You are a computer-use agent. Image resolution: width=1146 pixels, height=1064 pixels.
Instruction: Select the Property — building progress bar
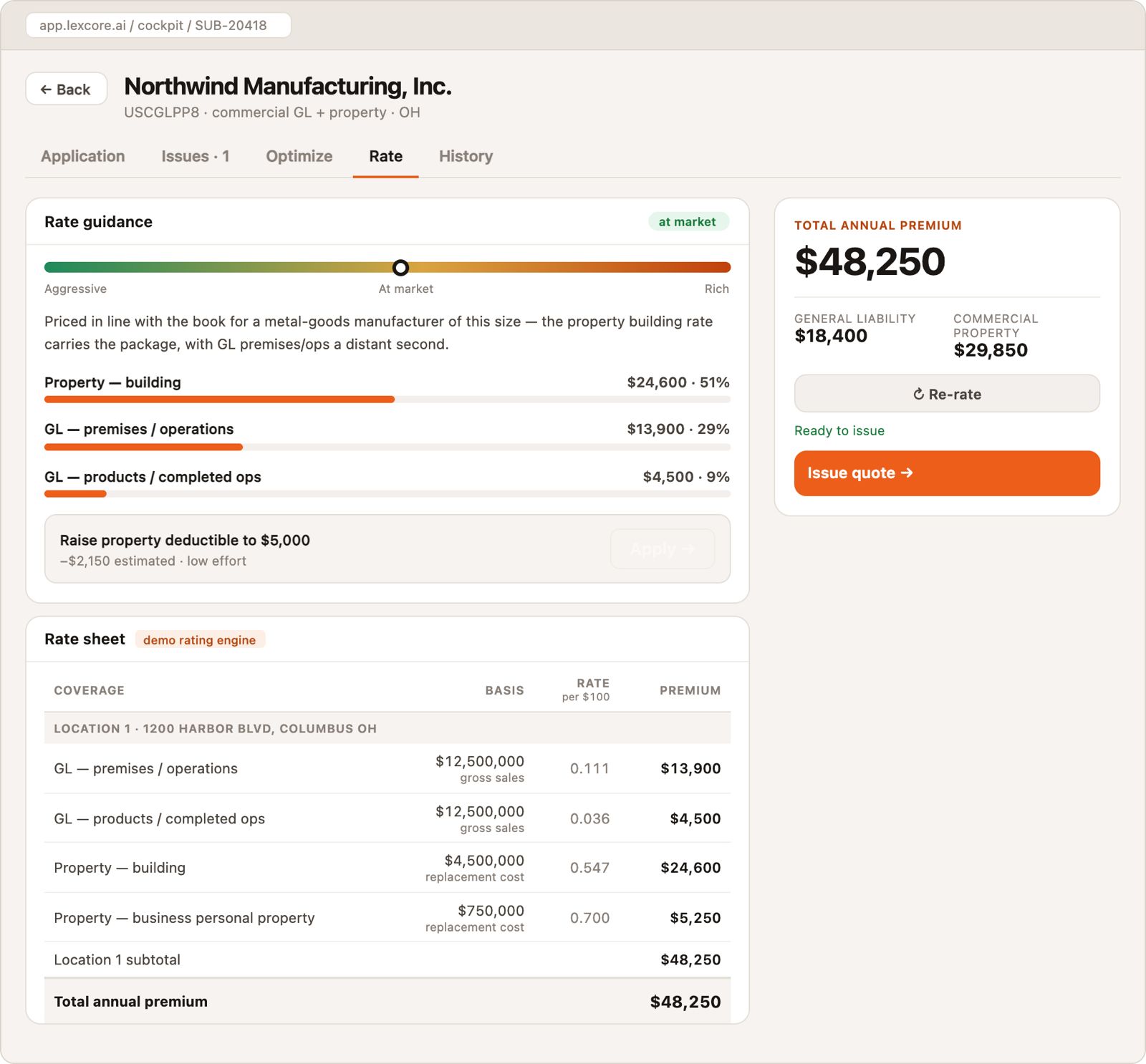tap(387, 400)
